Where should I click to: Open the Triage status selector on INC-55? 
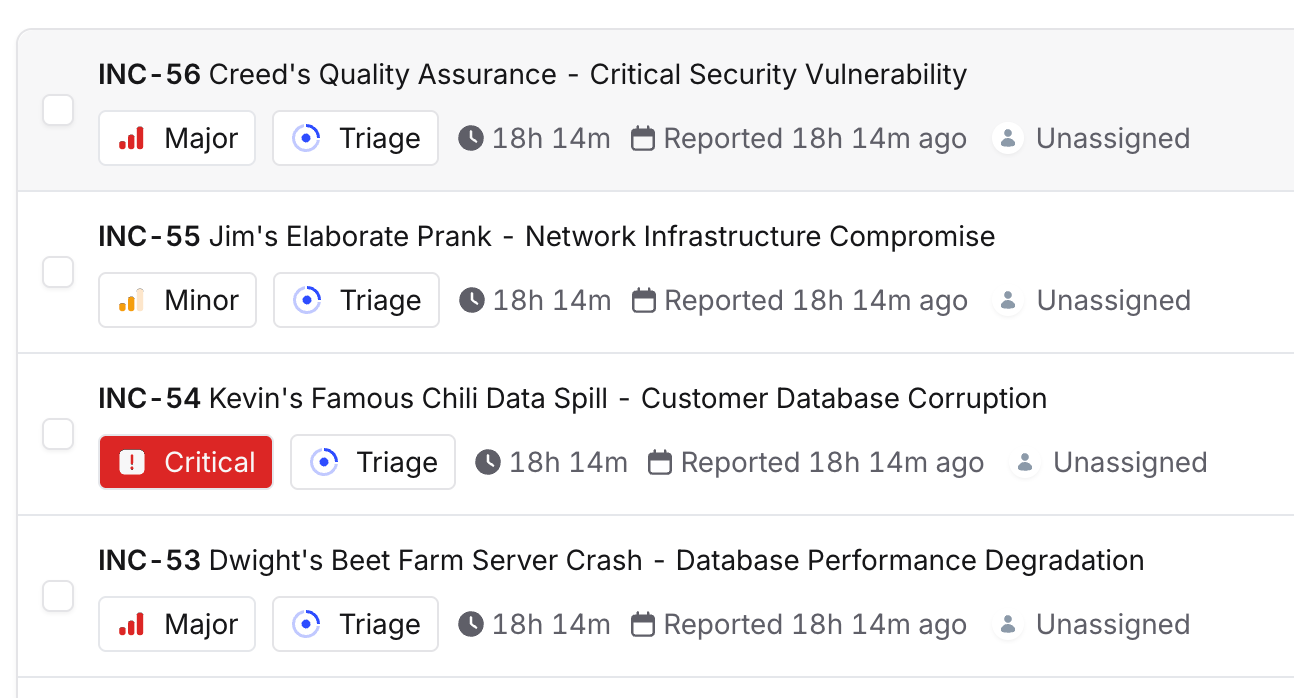point(356,300)
